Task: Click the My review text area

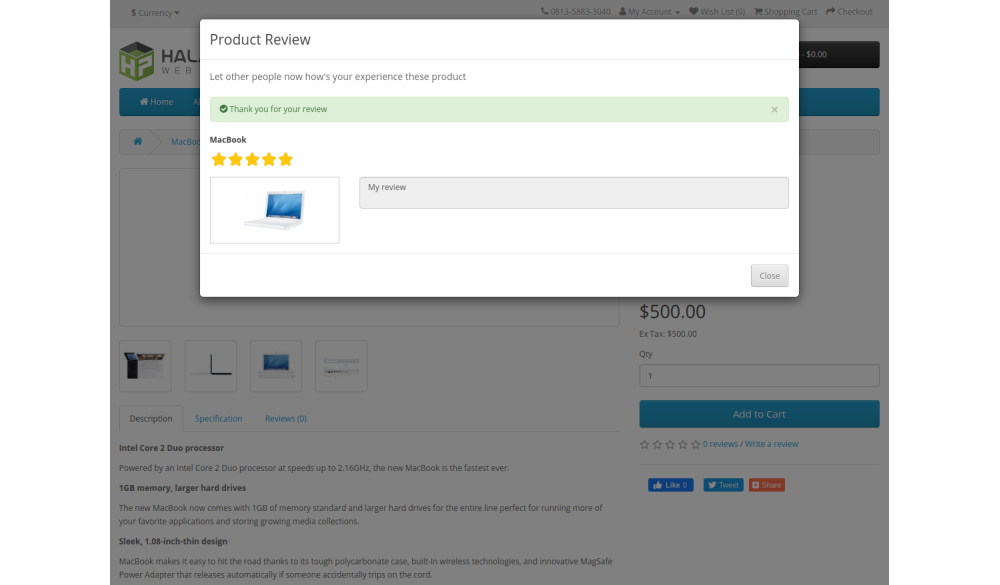Action: (573, 193)
